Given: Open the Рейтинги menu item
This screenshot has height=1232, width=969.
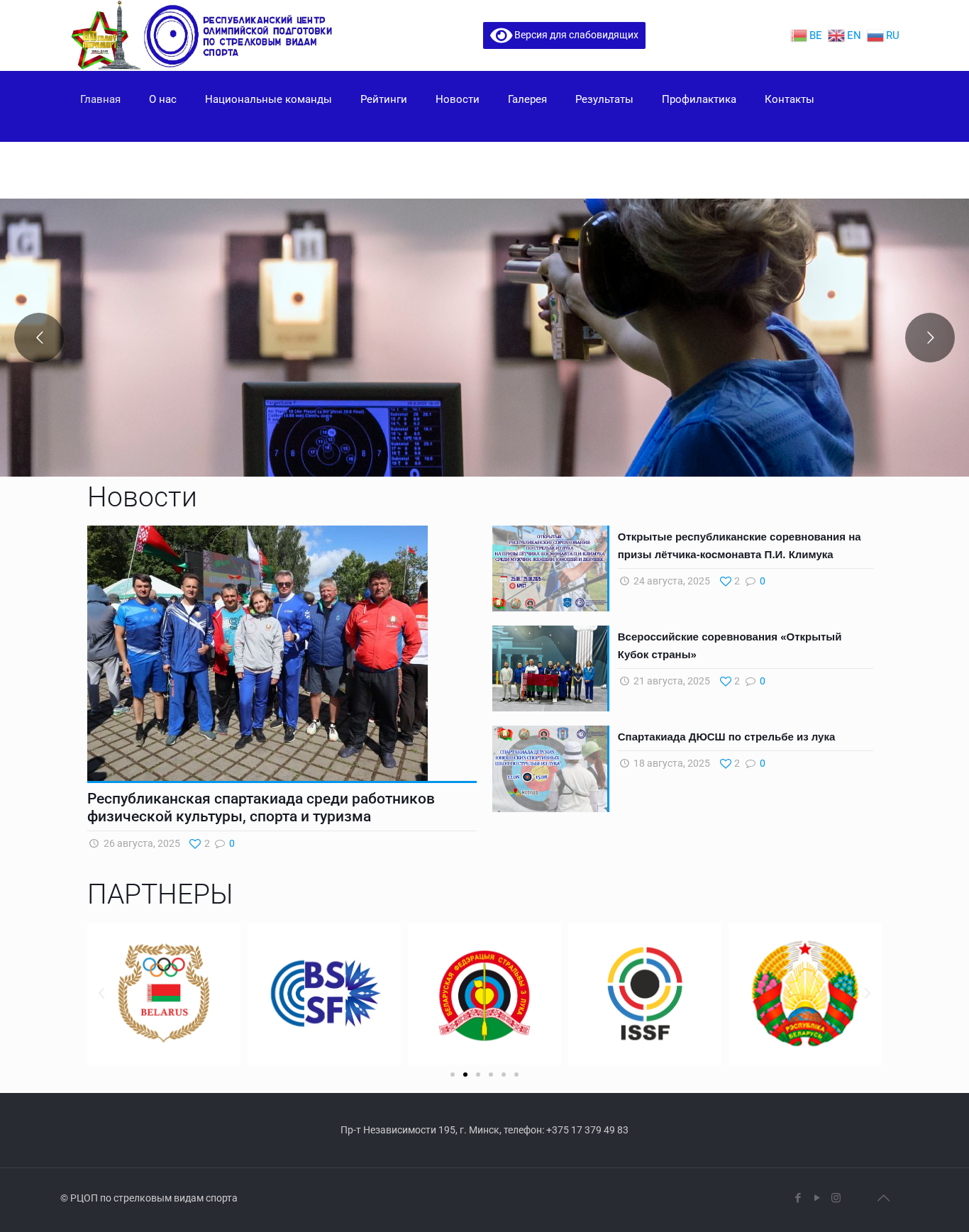Looking at the screenshot, I should click(x=384, y=99).
